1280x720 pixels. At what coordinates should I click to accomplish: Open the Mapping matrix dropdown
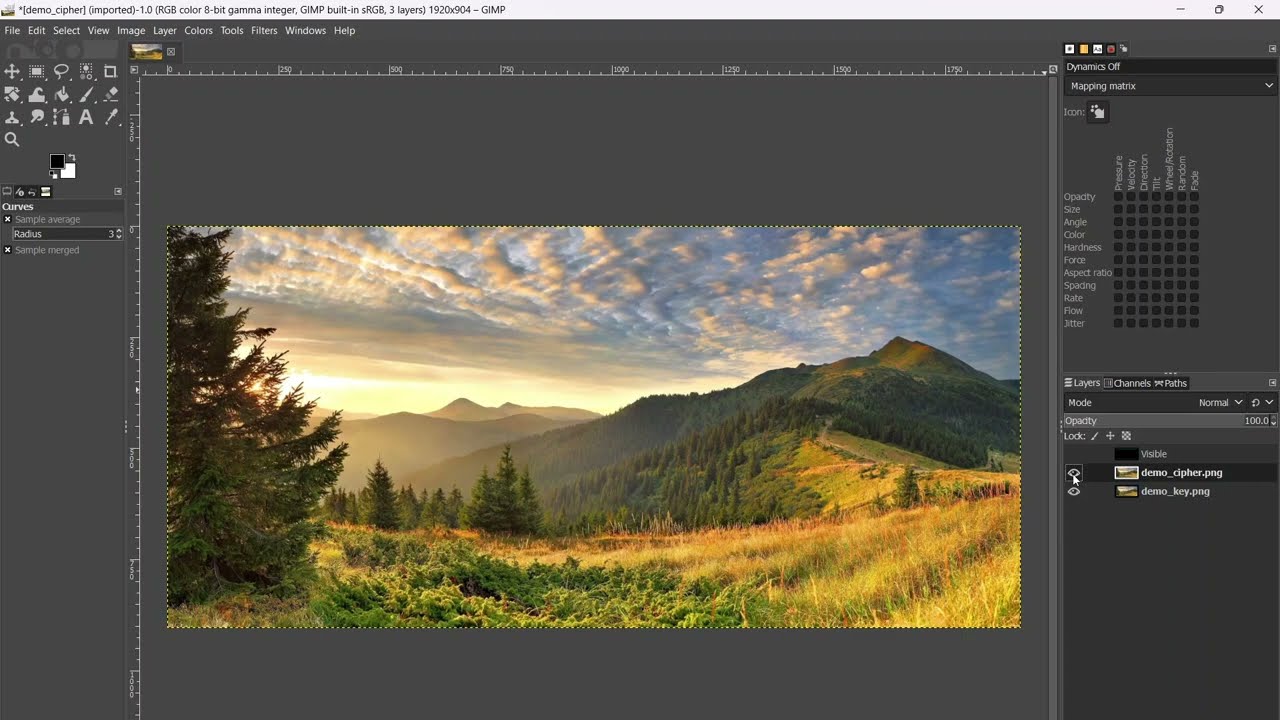coord(1170,86)
